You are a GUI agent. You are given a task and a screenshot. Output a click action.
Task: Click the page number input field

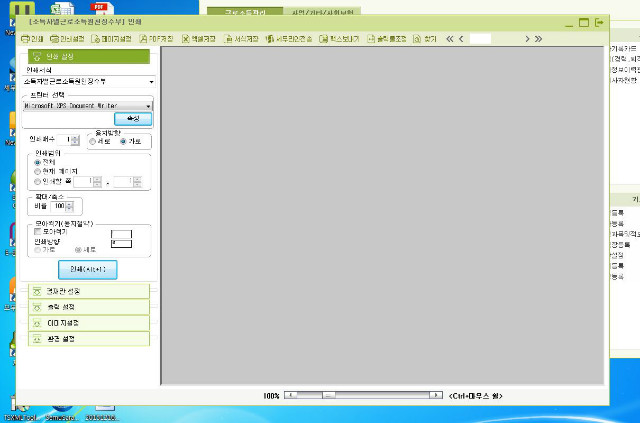pos(480,38)
